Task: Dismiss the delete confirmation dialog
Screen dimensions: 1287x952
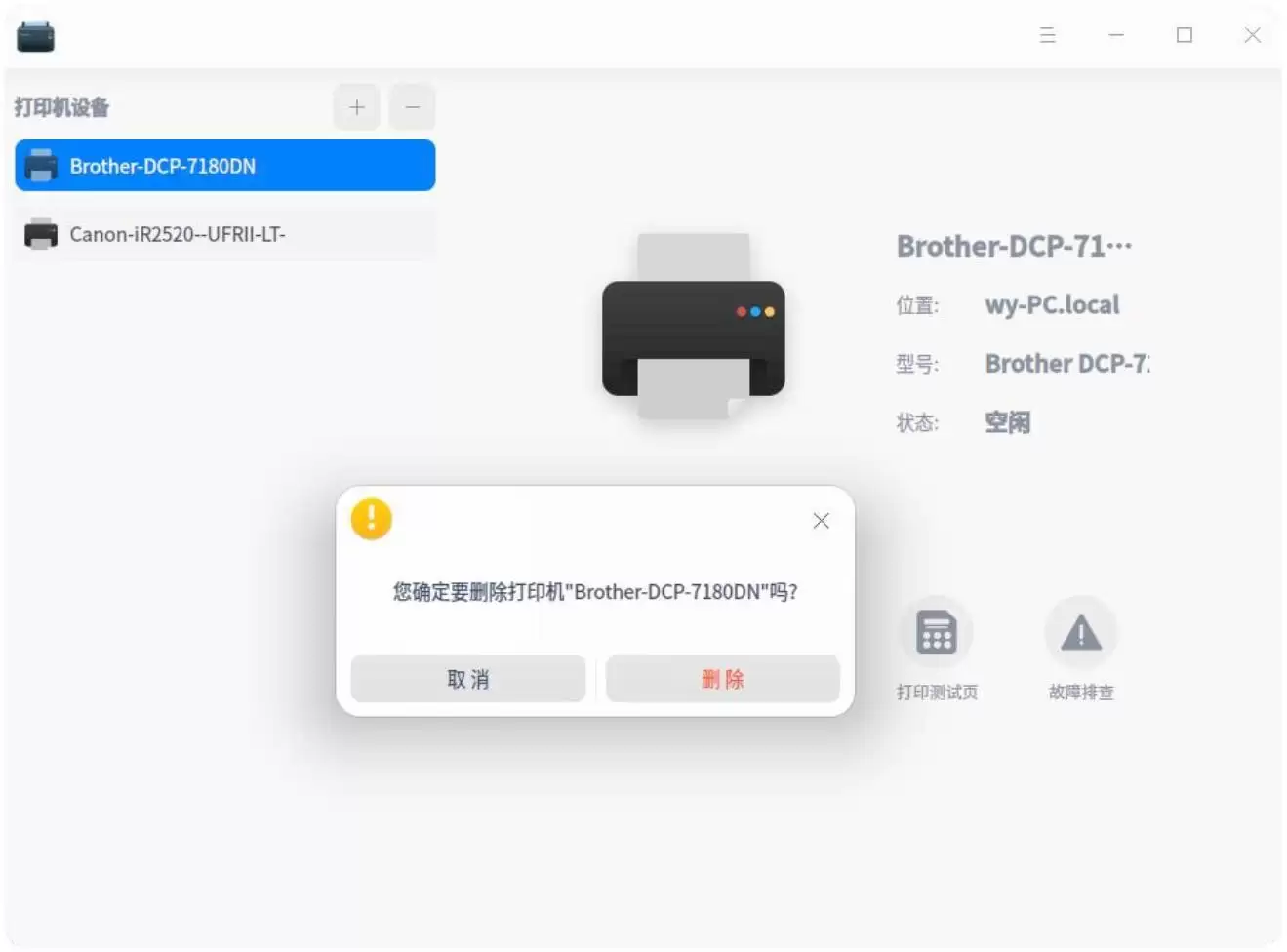Action: [x=821, y=520]
